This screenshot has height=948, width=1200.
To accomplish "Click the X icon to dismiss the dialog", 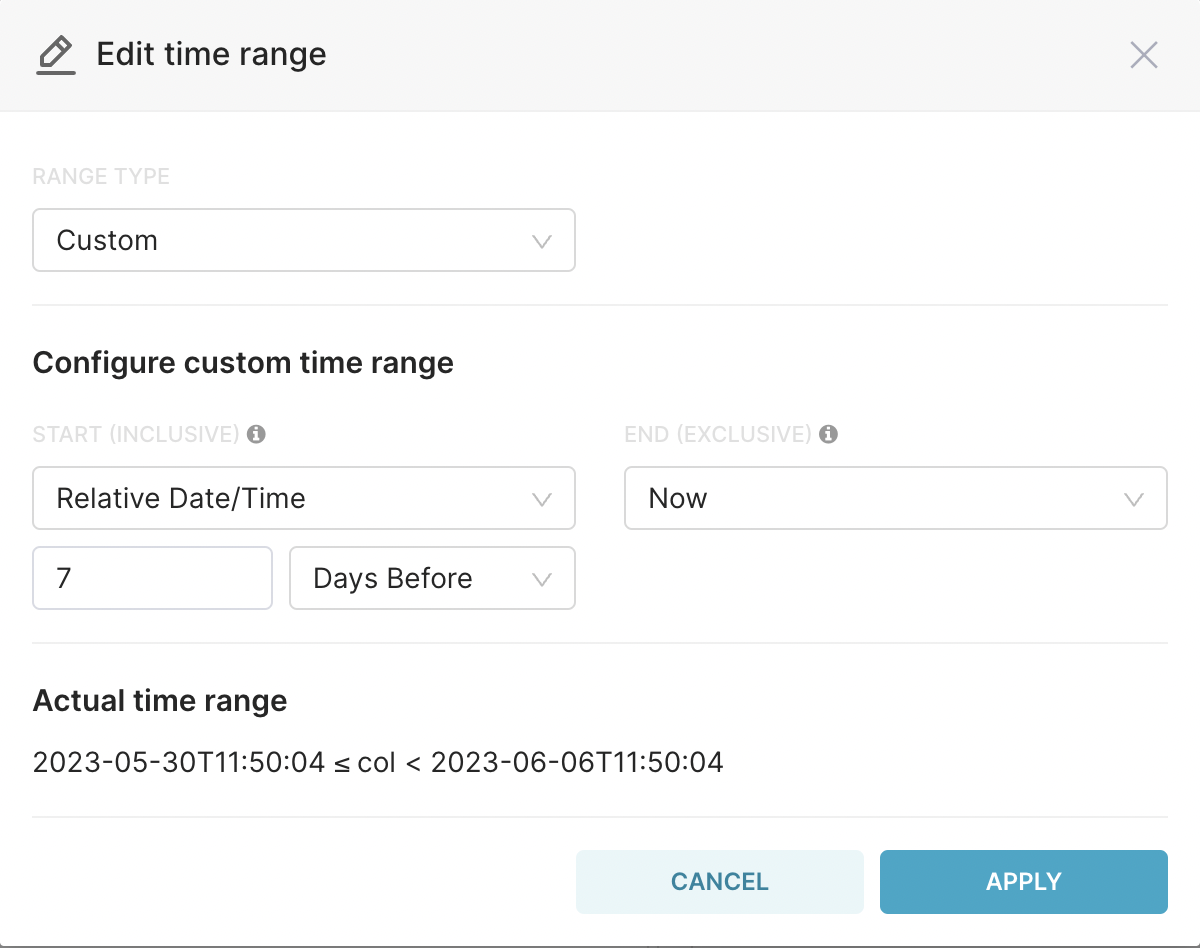I will [1143, 55].
